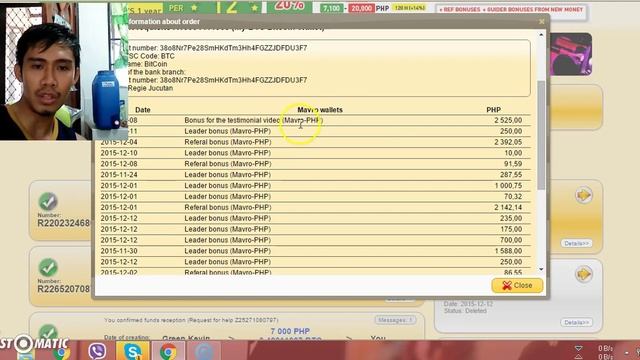Click the Date column header

(x=143, y=110)
